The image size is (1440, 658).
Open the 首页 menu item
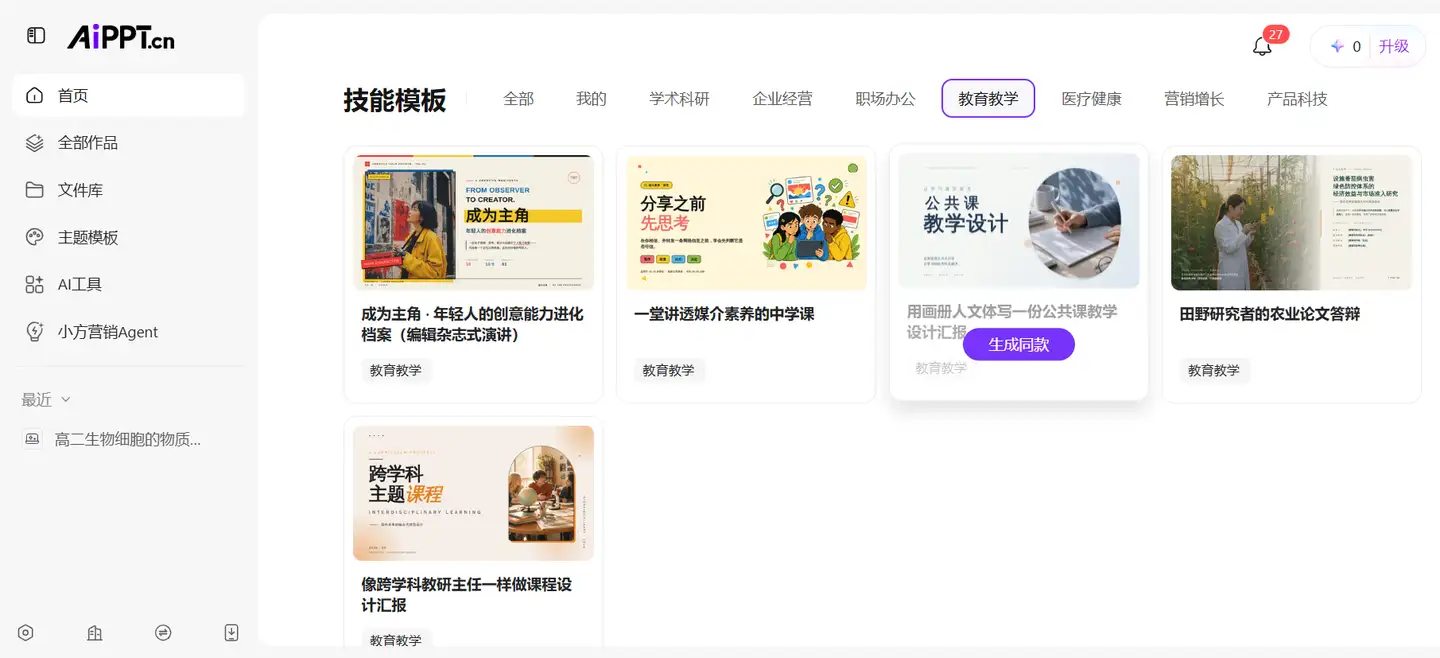click(x=129, y=96)
